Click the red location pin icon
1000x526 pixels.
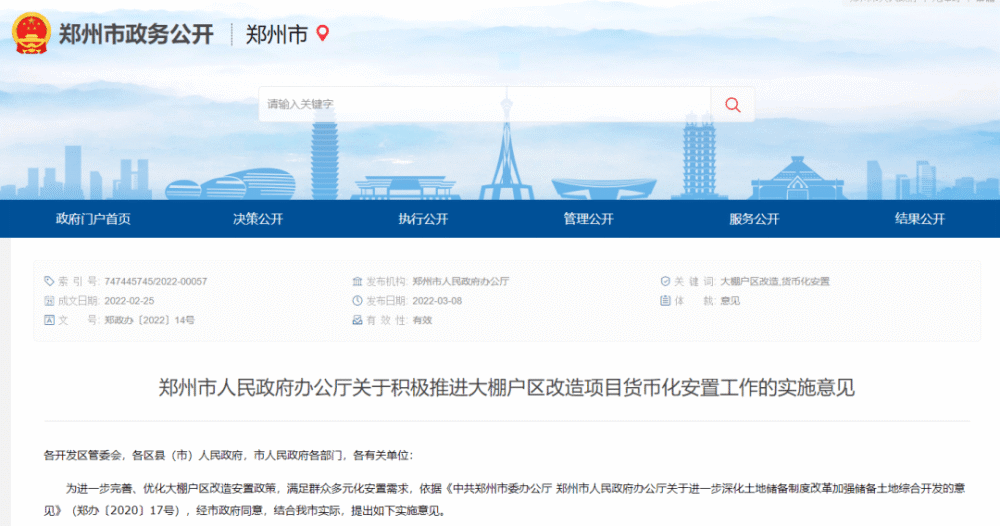323,33
